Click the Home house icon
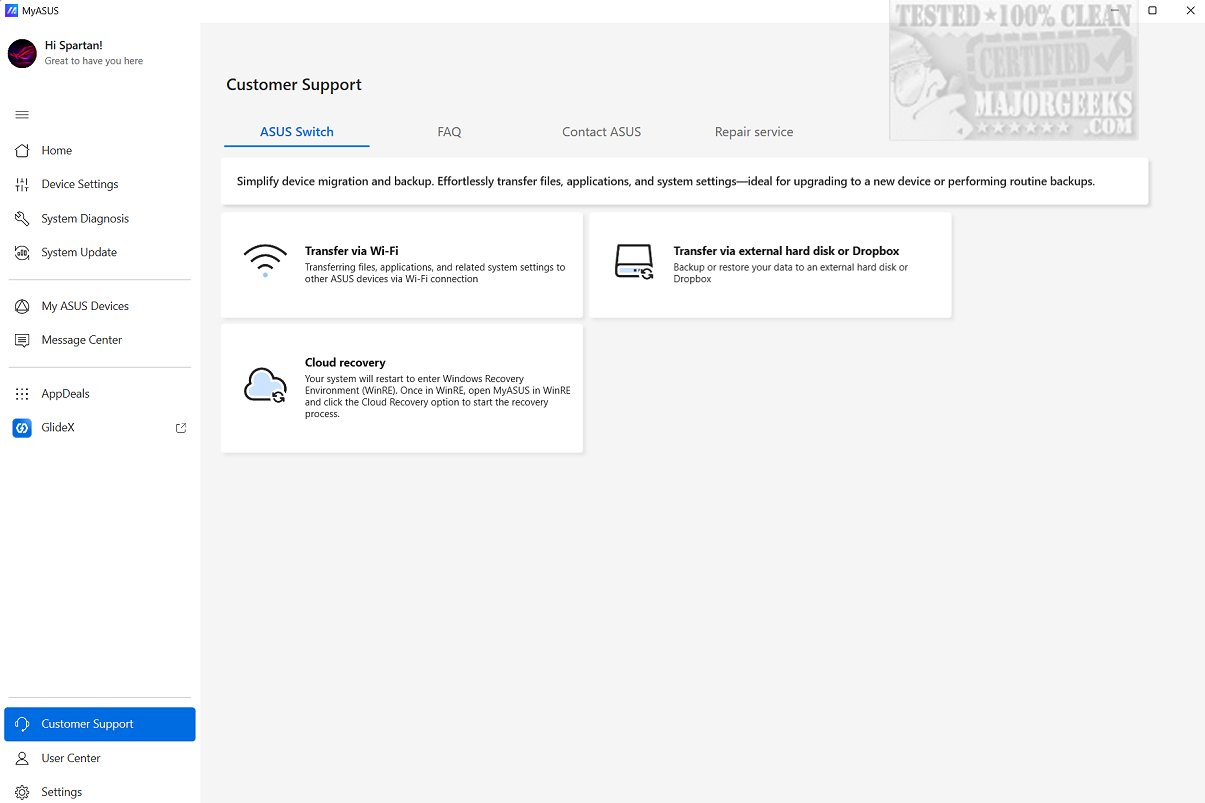 (x=22, y=150)
